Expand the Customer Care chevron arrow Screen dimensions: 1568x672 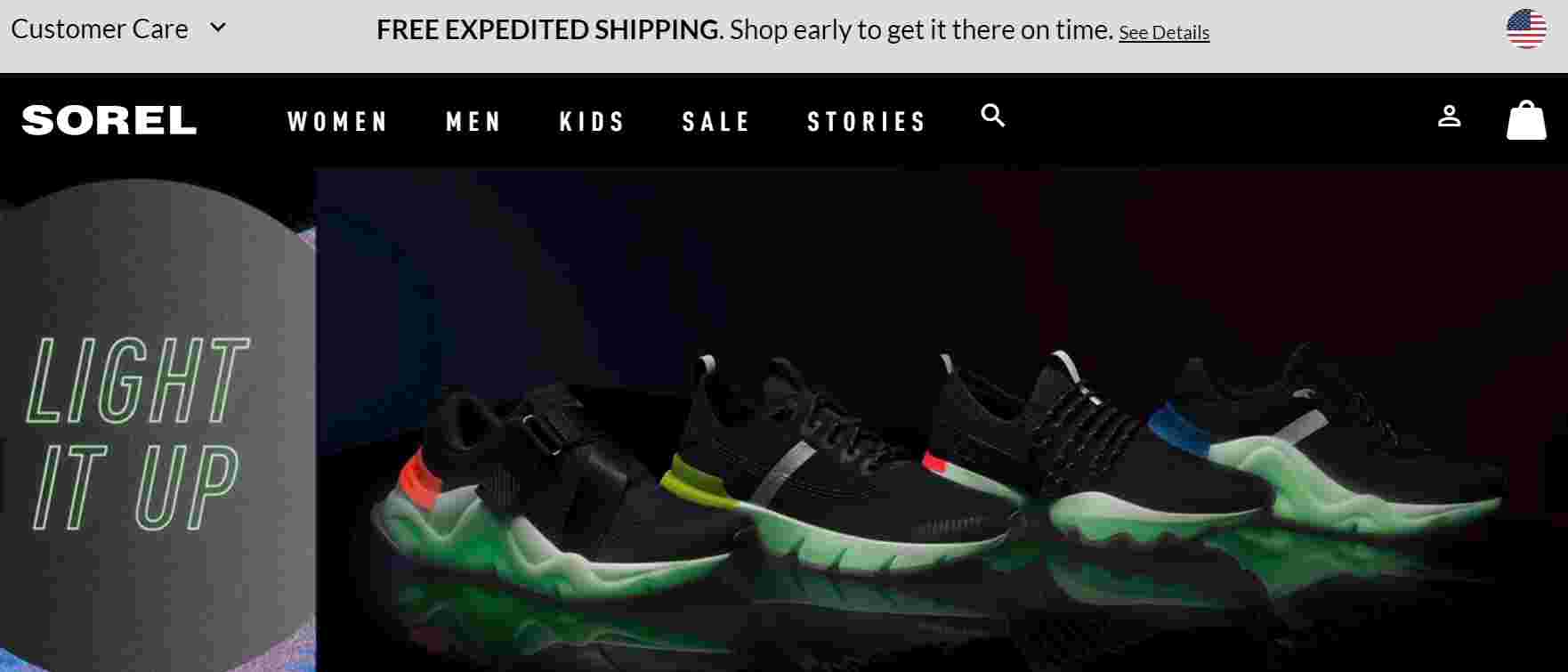218,28
